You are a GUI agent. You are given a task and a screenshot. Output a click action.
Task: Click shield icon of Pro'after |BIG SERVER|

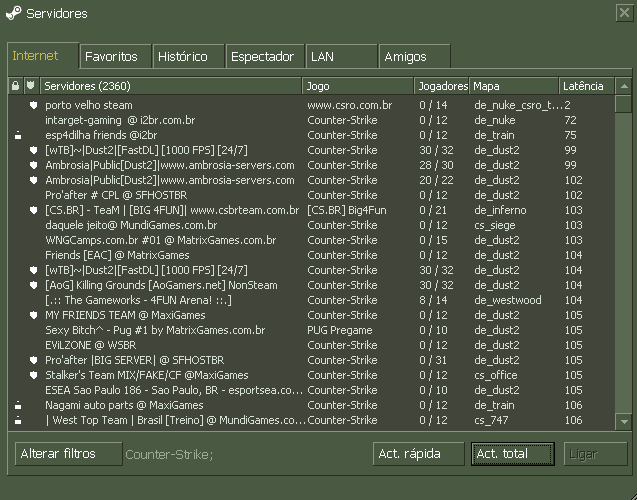click(33, 360)
